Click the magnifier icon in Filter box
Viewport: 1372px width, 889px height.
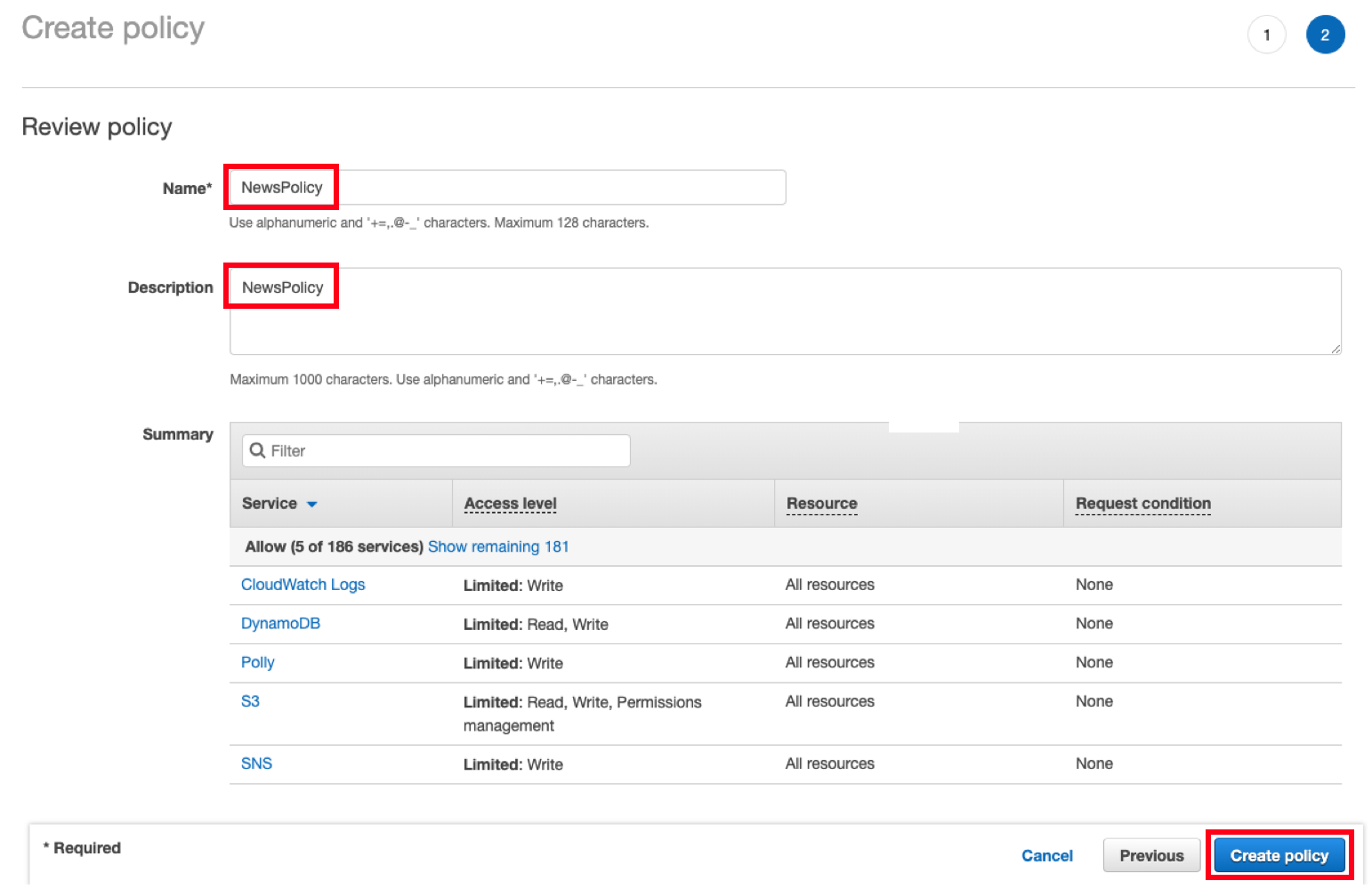click(x=257, y=450)
